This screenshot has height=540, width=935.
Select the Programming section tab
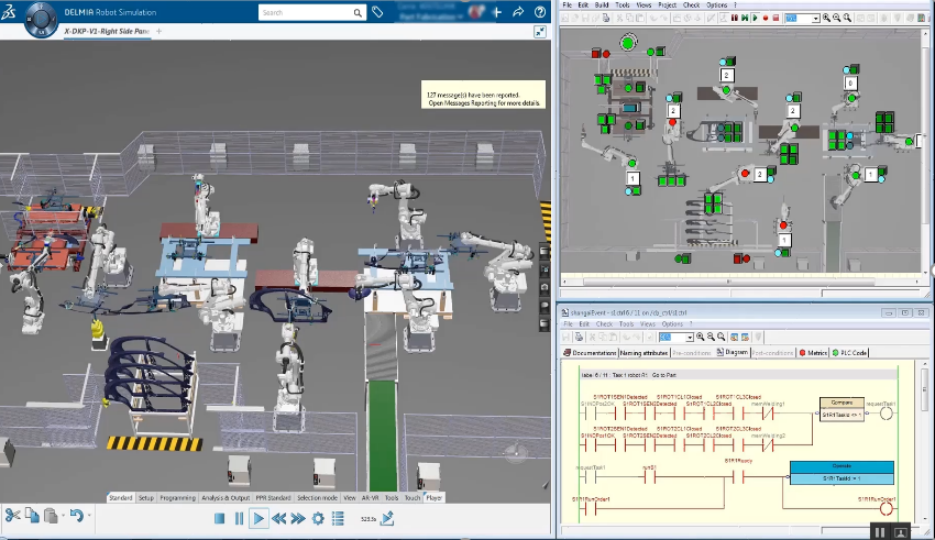point(178,497)
